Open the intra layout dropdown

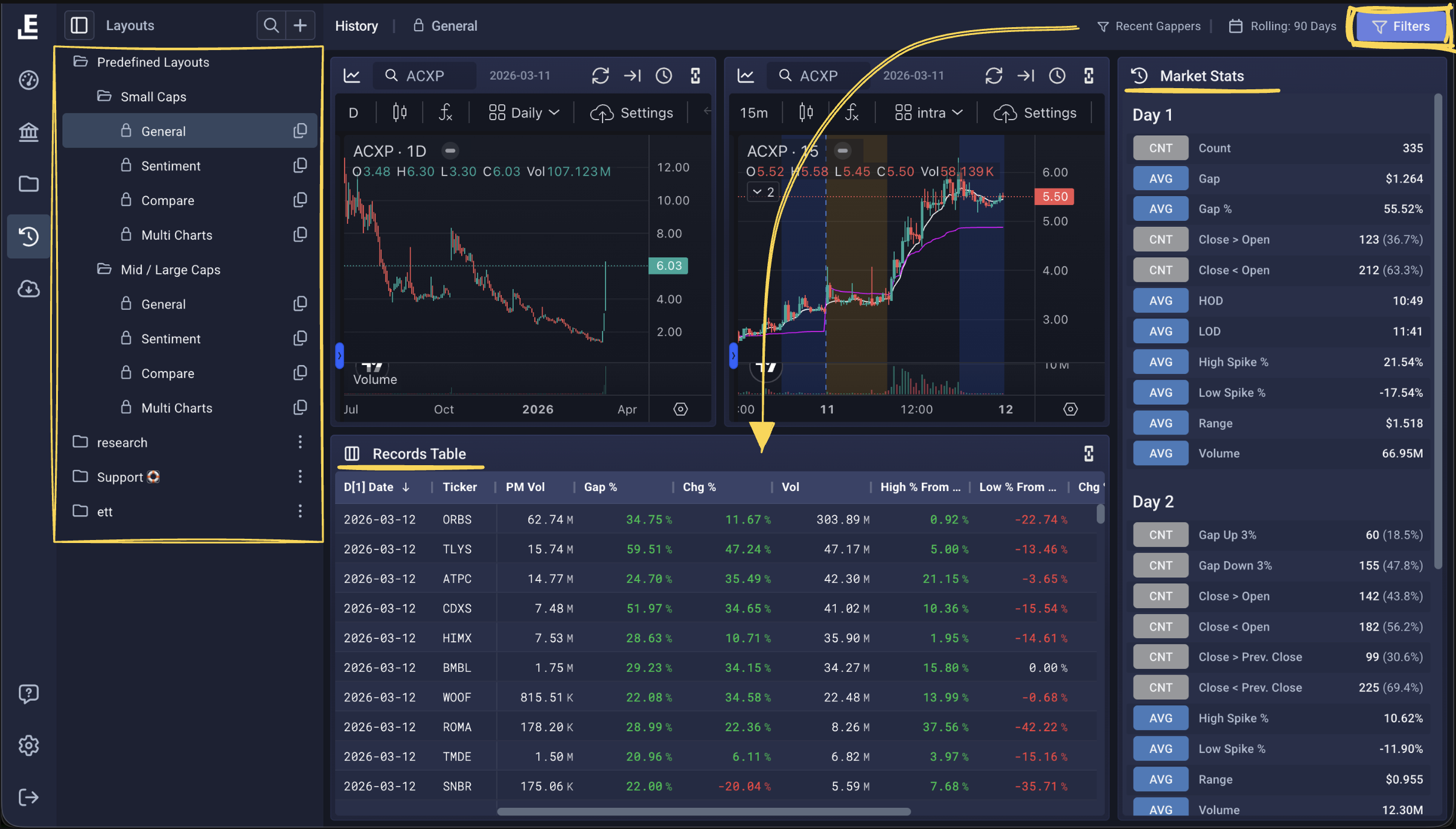[x=928, y=113]
